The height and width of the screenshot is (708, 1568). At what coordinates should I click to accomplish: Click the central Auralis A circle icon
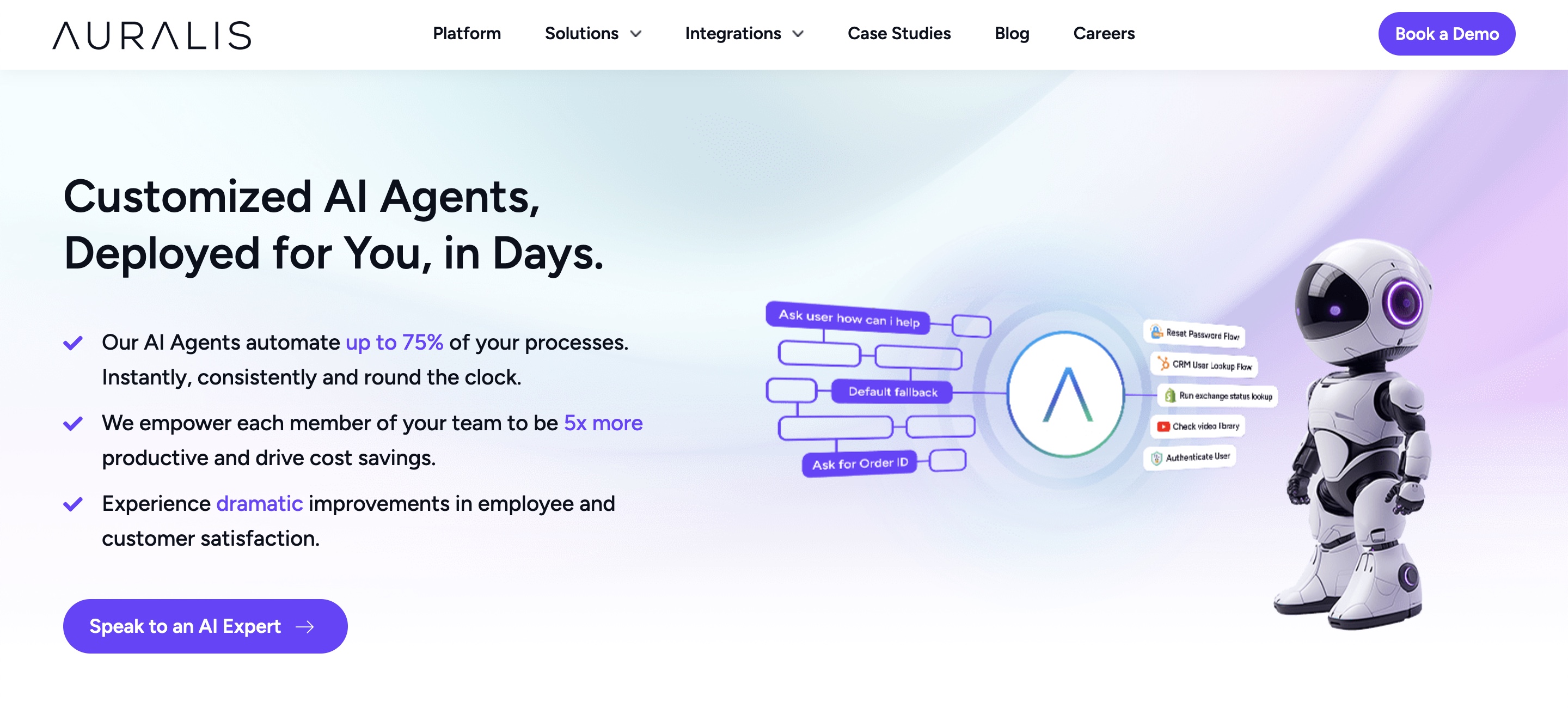1066,394
